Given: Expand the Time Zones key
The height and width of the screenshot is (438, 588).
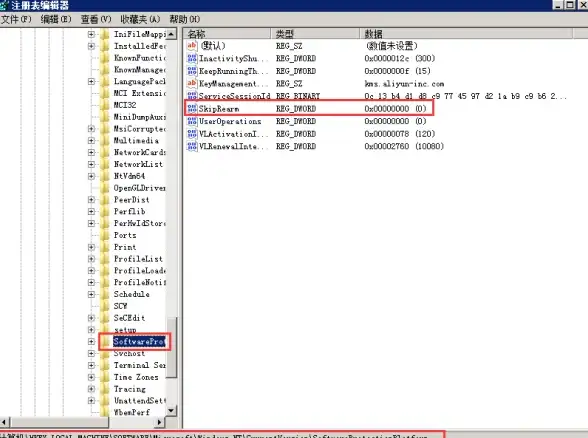Looking at the screenshot, I should click(91, 377).
